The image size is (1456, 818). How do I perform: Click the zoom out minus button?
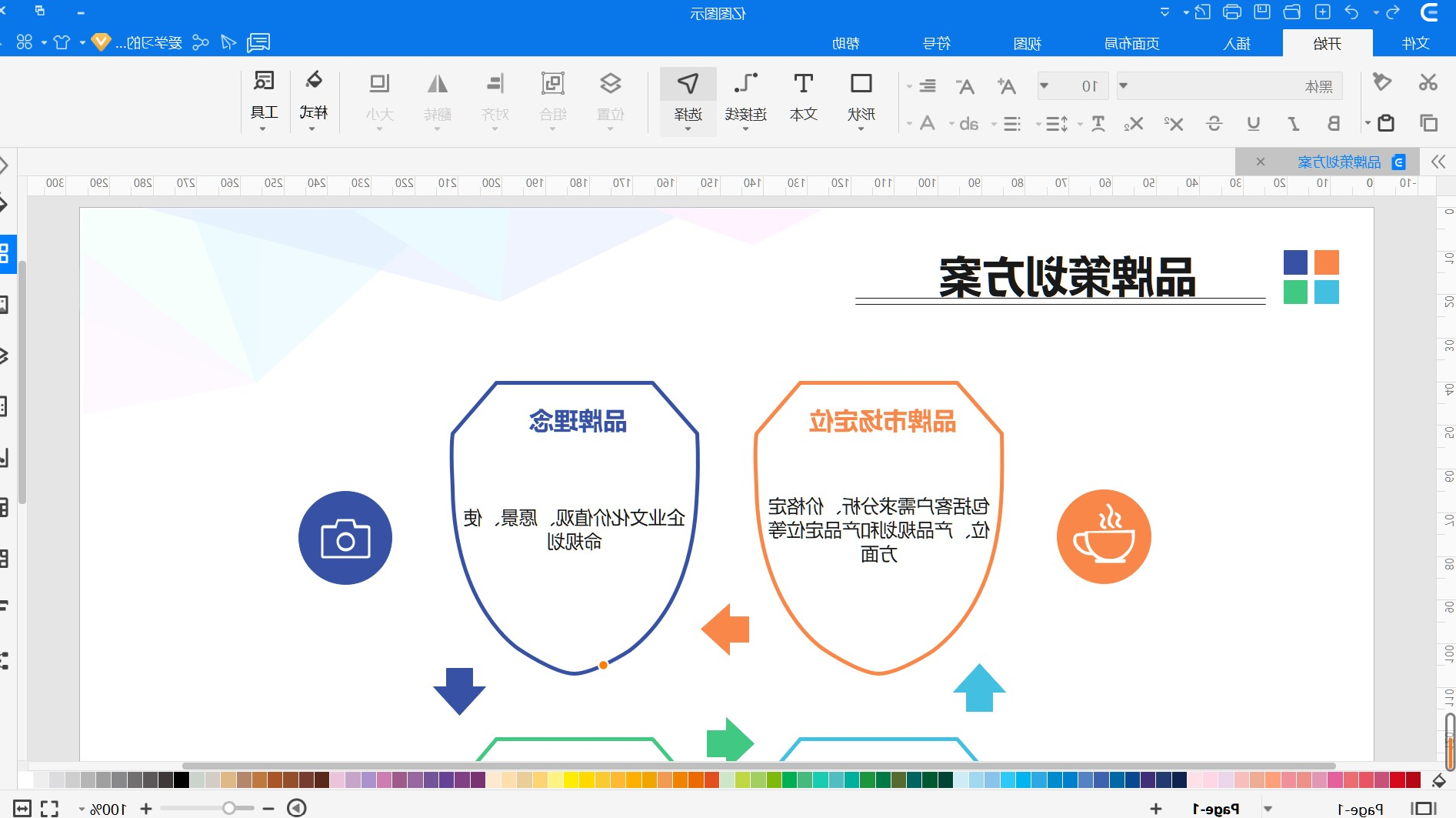pos(268,808)
